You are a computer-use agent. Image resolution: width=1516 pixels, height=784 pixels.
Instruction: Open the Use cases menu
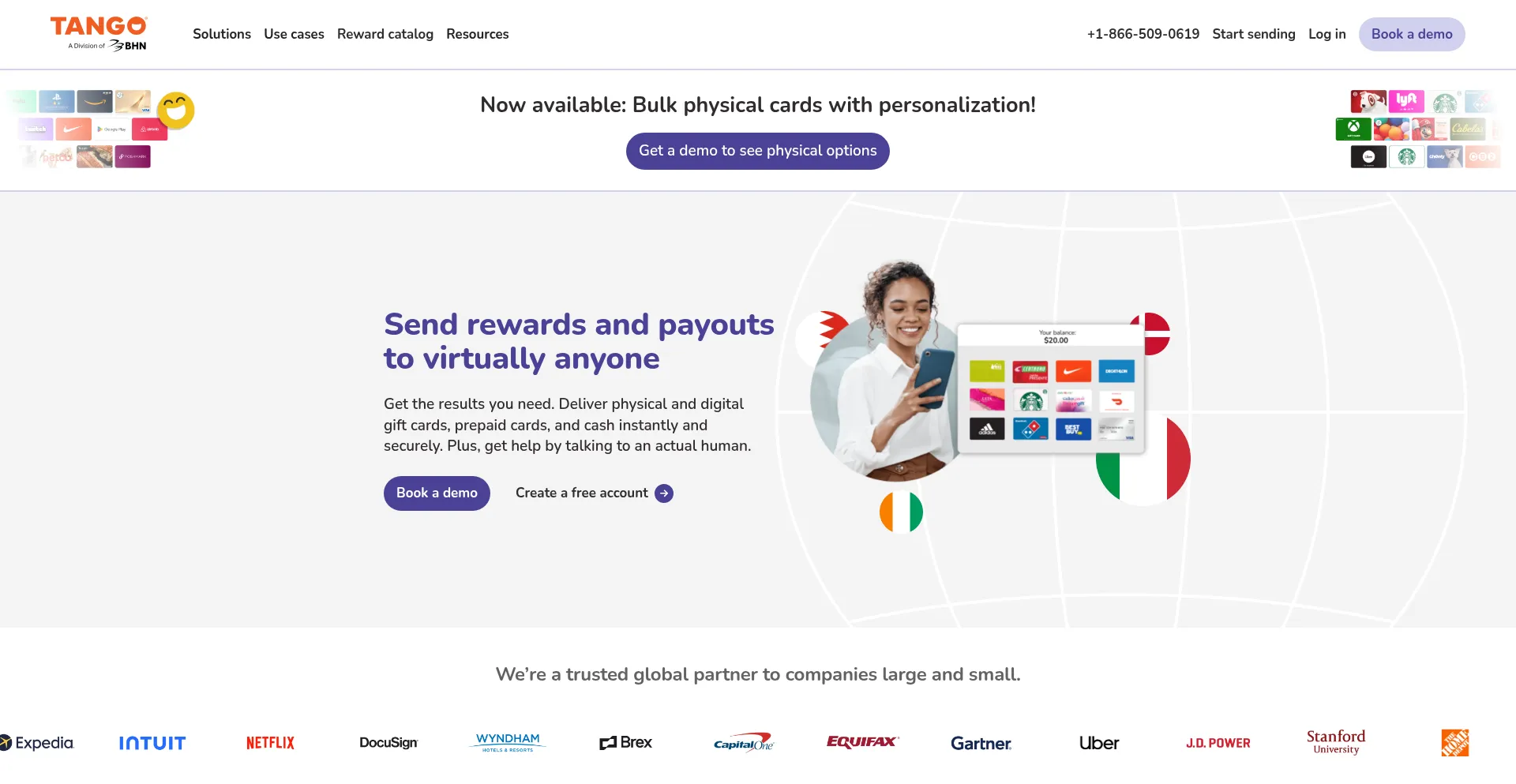tap(294, 34)
